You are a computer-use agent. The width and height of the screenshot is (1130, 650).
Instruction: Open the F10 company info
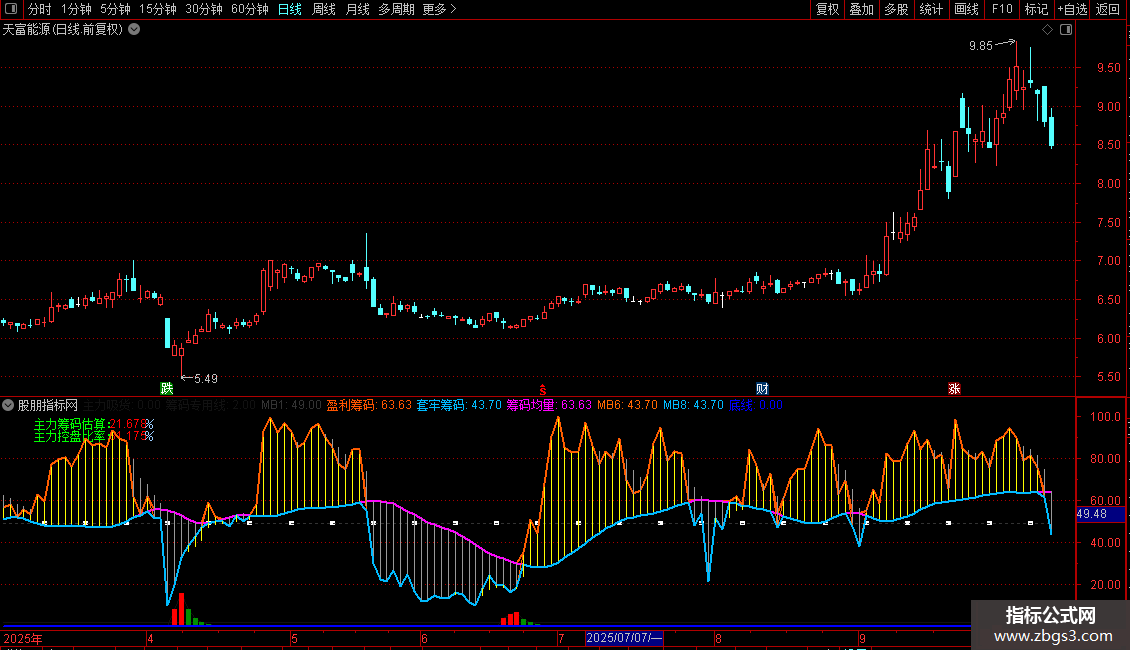[1001, 9]
